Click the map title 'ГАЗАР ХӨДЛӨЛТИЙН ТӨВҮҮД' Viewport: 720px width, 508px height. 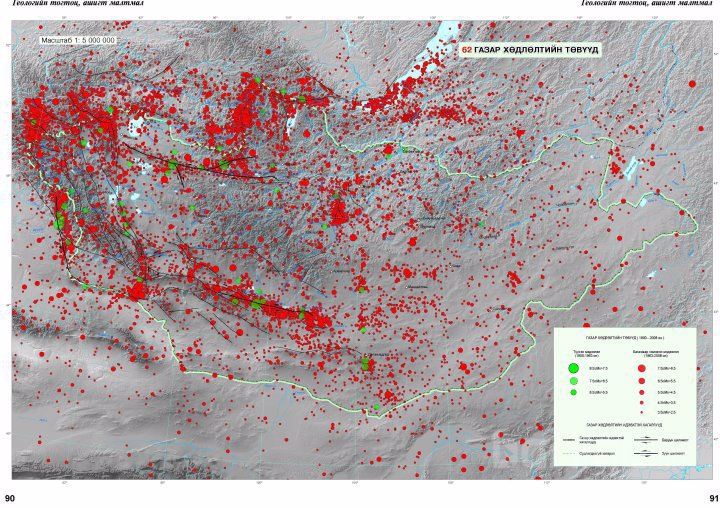coord(537,48)
